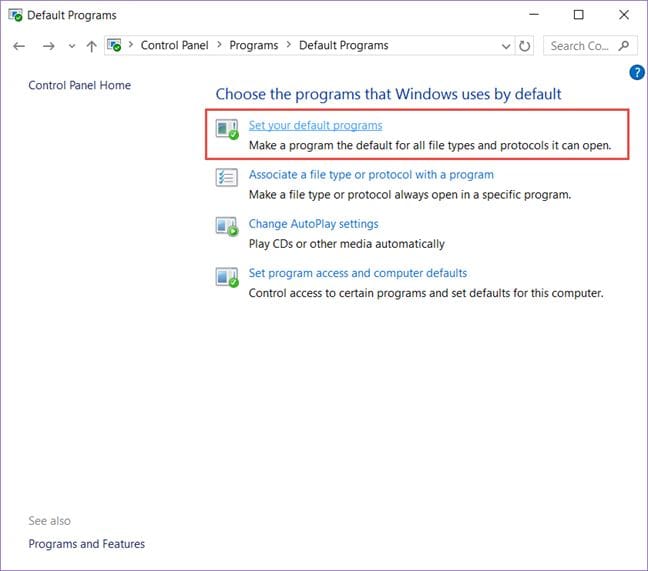Click 'Make a file type or protocol' description
Image resolution: width=648 pixels, height=571 pixels.
(x=410, y=195)
